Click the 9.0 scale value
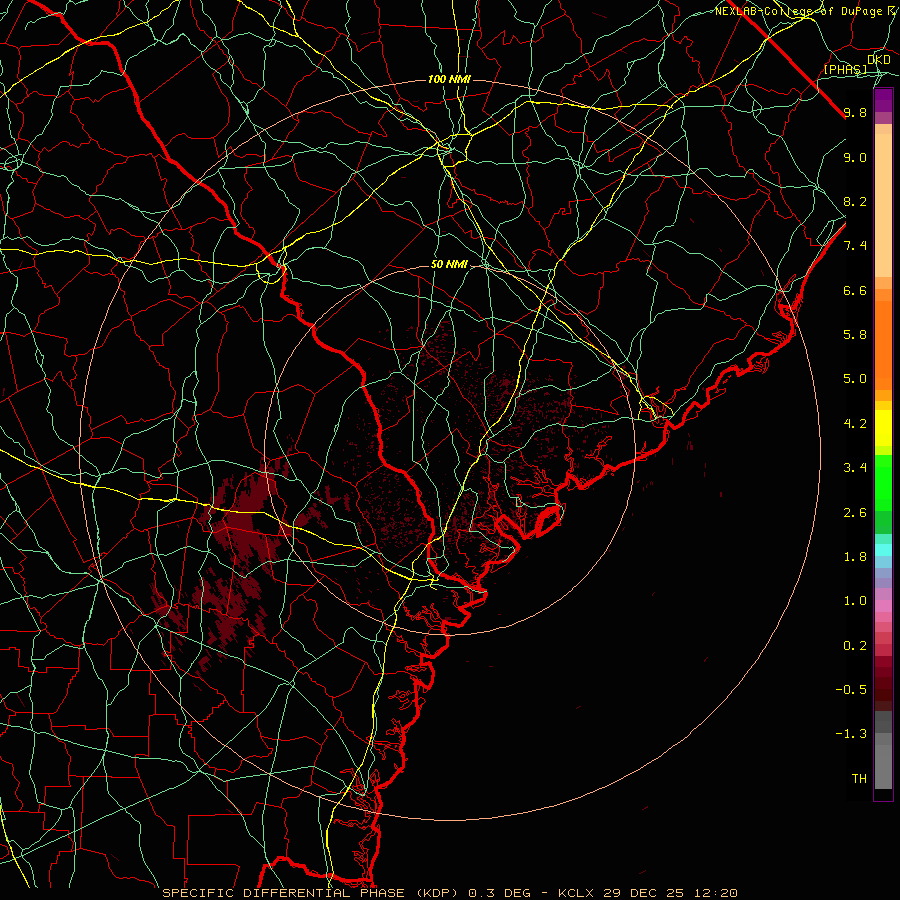This screenshot has width=900, height=900. pyautogui.click(x=855, y=157)
